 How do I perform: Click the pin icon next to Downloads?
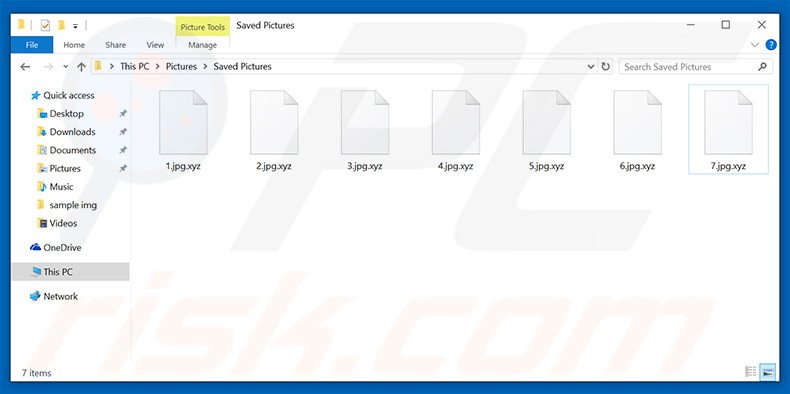click(122, 132)
